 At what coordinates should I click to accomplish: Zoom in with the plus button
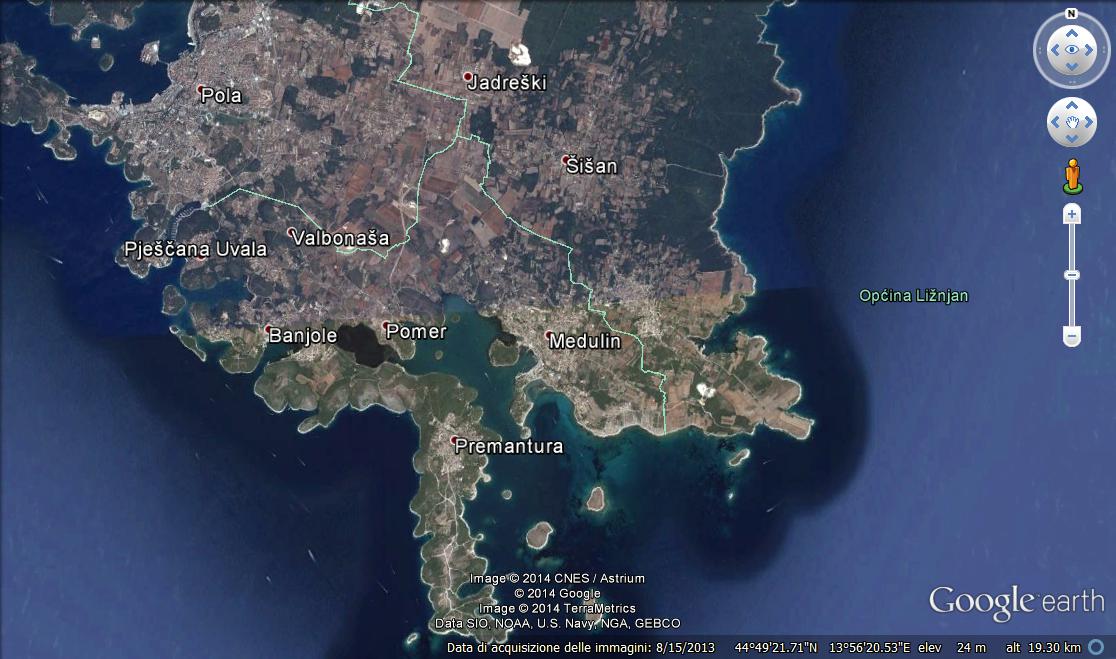1072,214
